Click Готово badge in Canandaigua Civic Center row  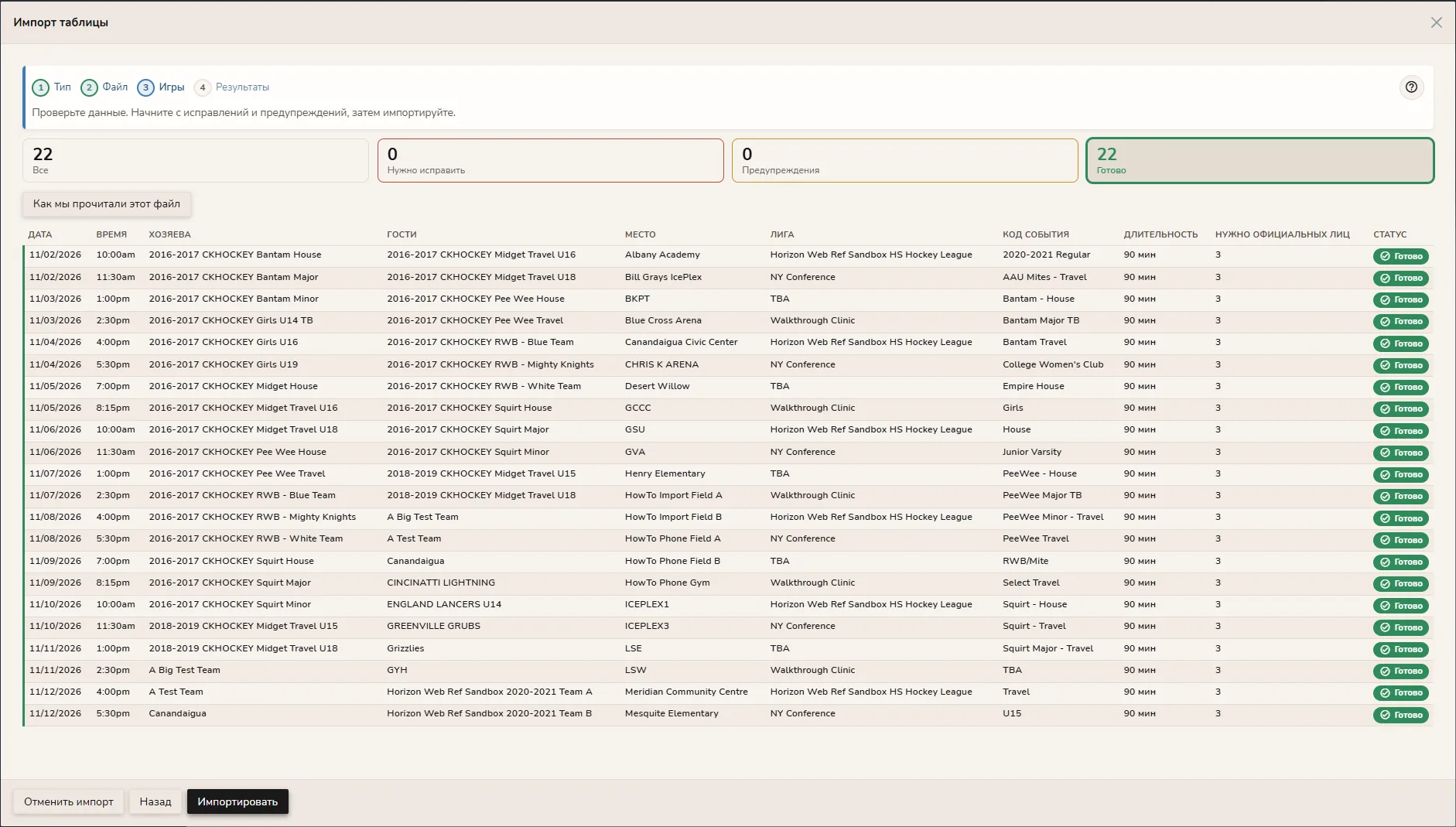[x=1401, y=343]
